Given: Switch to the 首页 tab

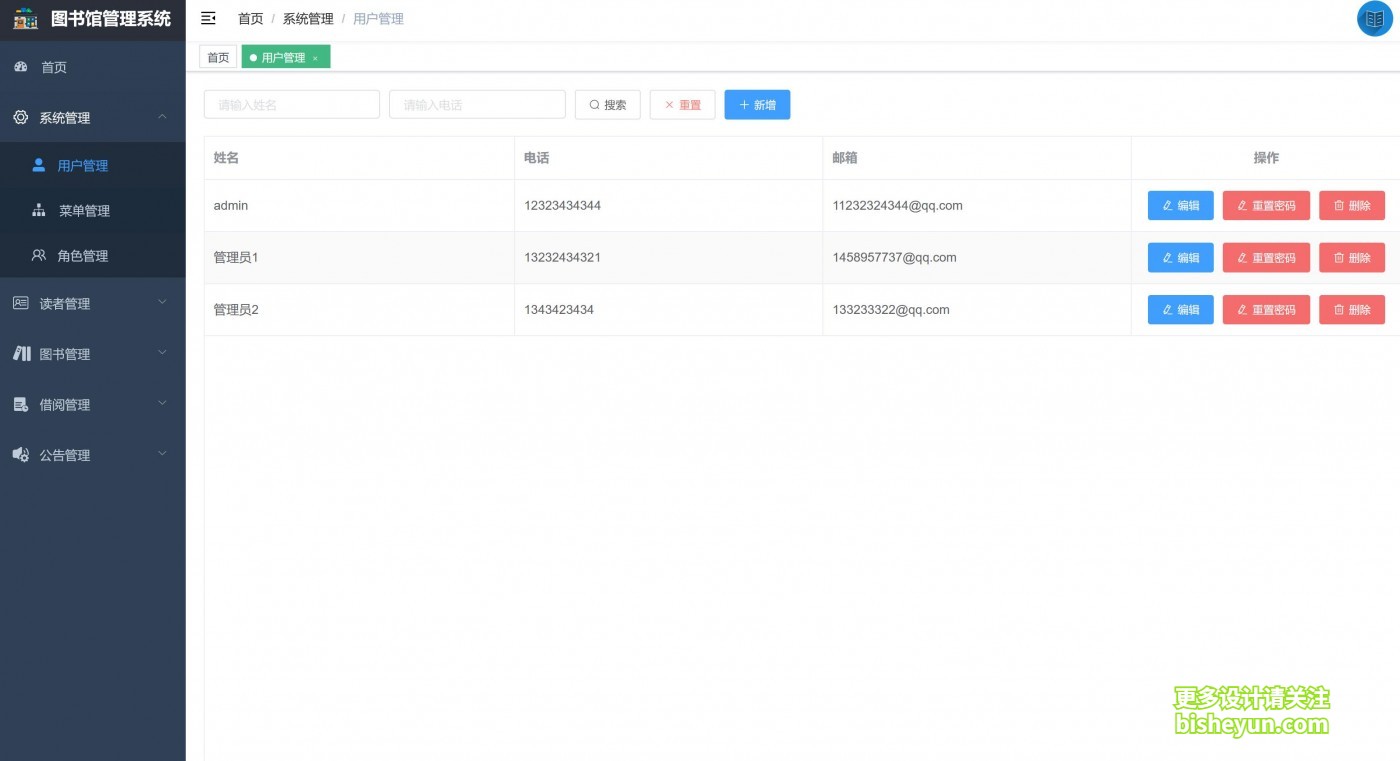Looking at the screenshot, I should [x=217, y=57].
